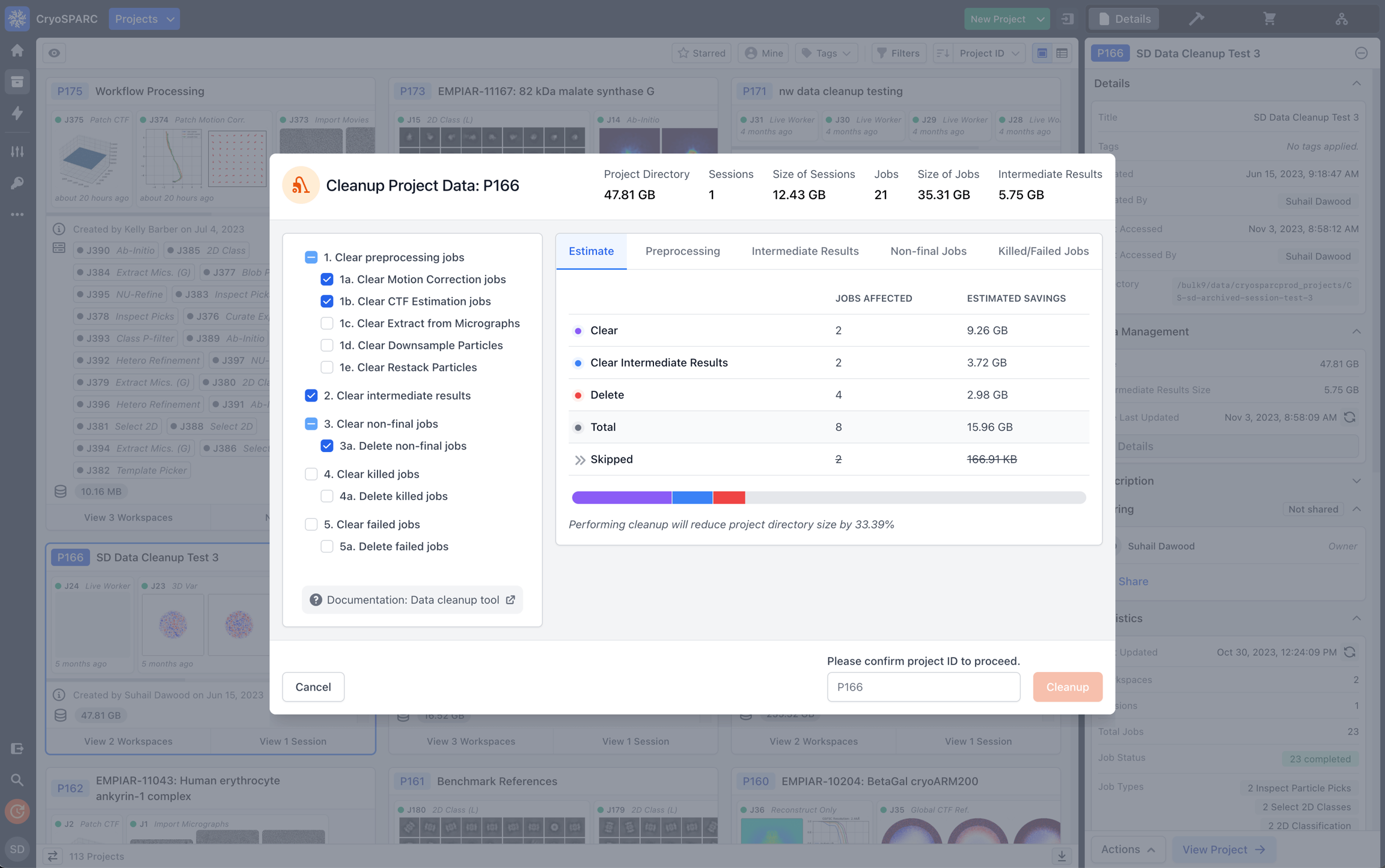Viewport: 1385px width, 868px height.
Task: Check 4. Clear killed jobs
Action: click(x=311, y=474)
